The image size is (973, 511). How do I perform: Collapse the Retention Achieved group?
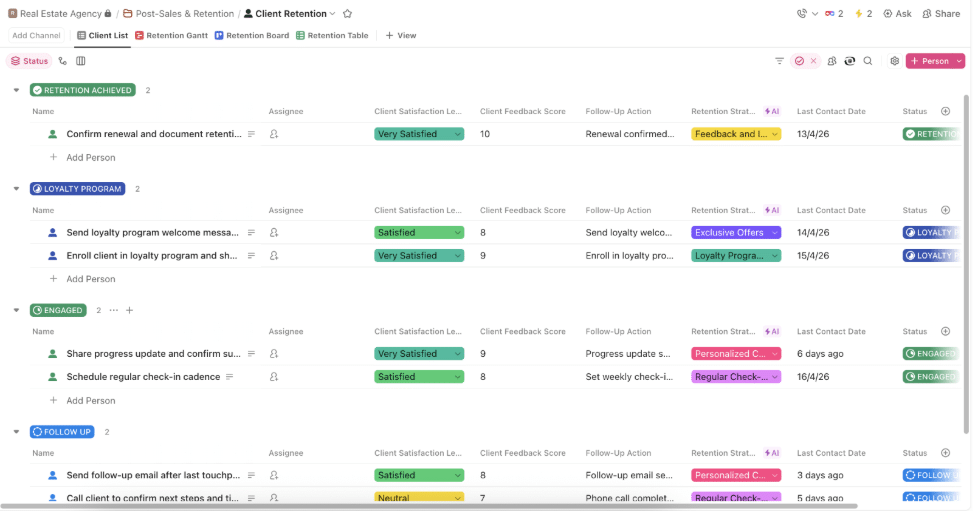pos(16,90)
